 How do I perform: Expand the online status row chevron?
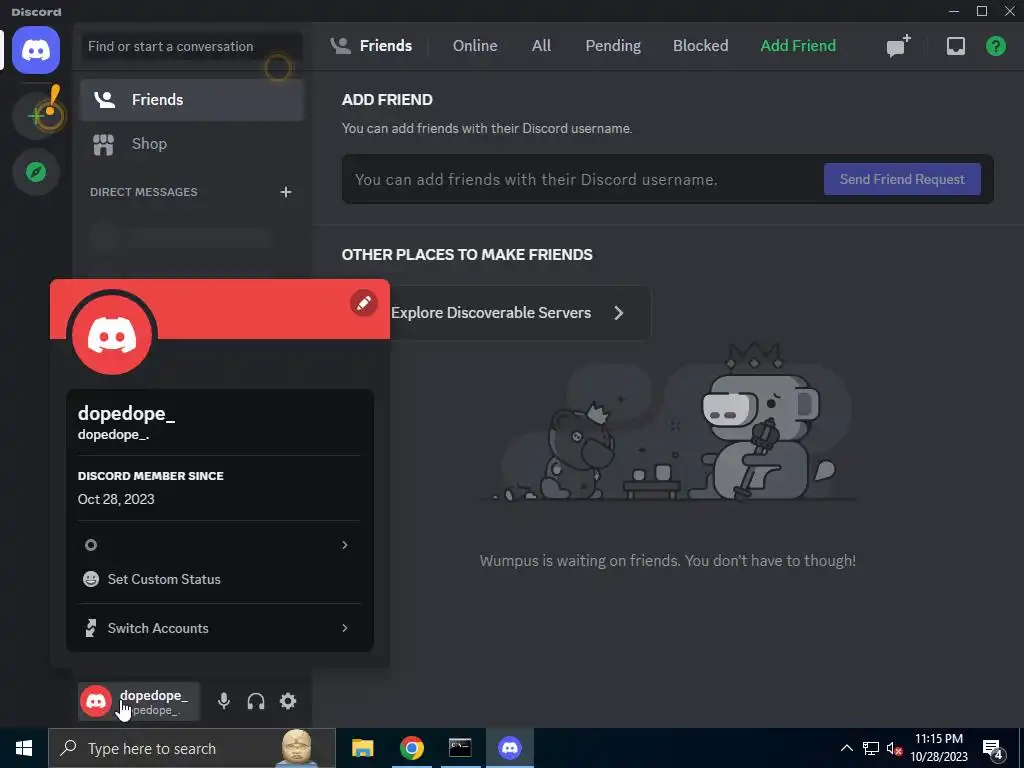click(x=345, y=545)
